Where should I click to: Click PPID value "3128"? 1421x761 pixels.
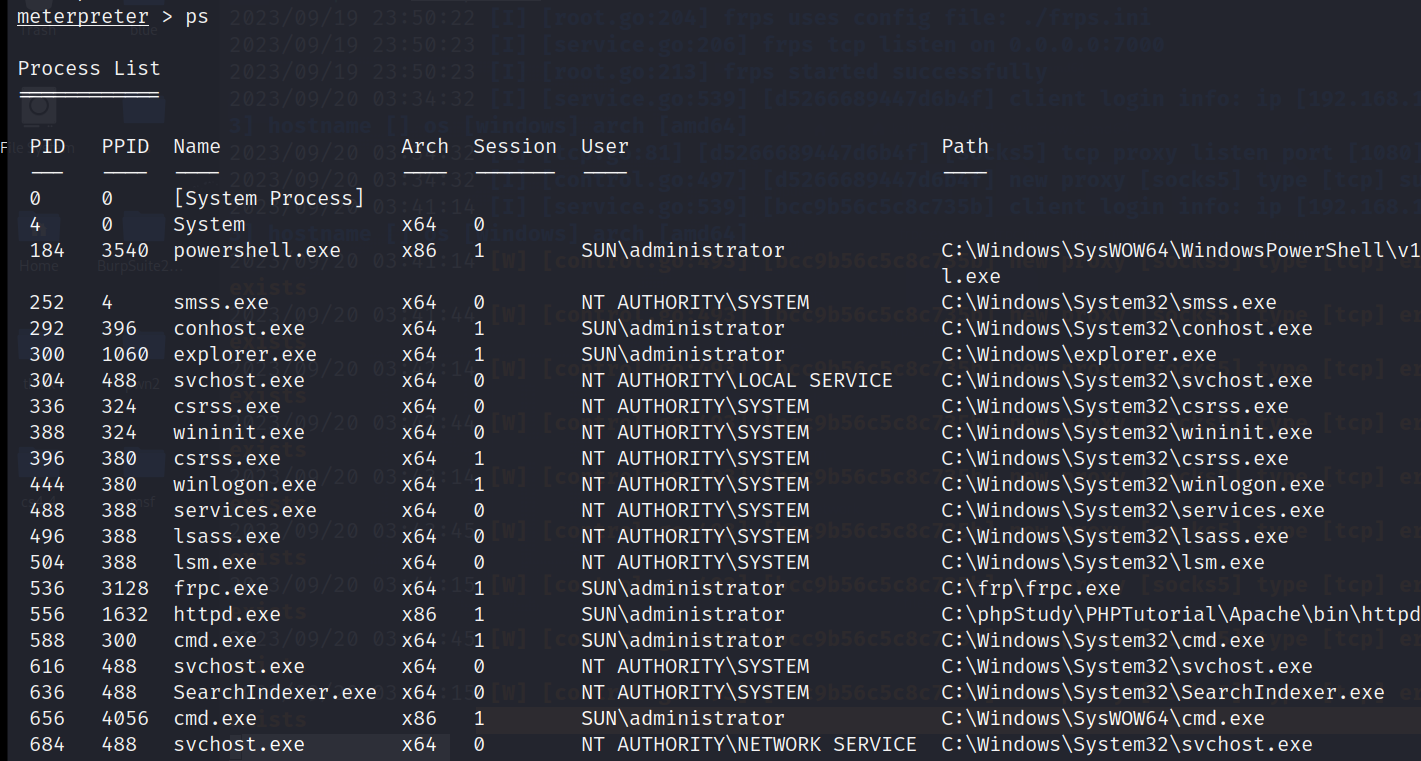[x=125, y=588]
